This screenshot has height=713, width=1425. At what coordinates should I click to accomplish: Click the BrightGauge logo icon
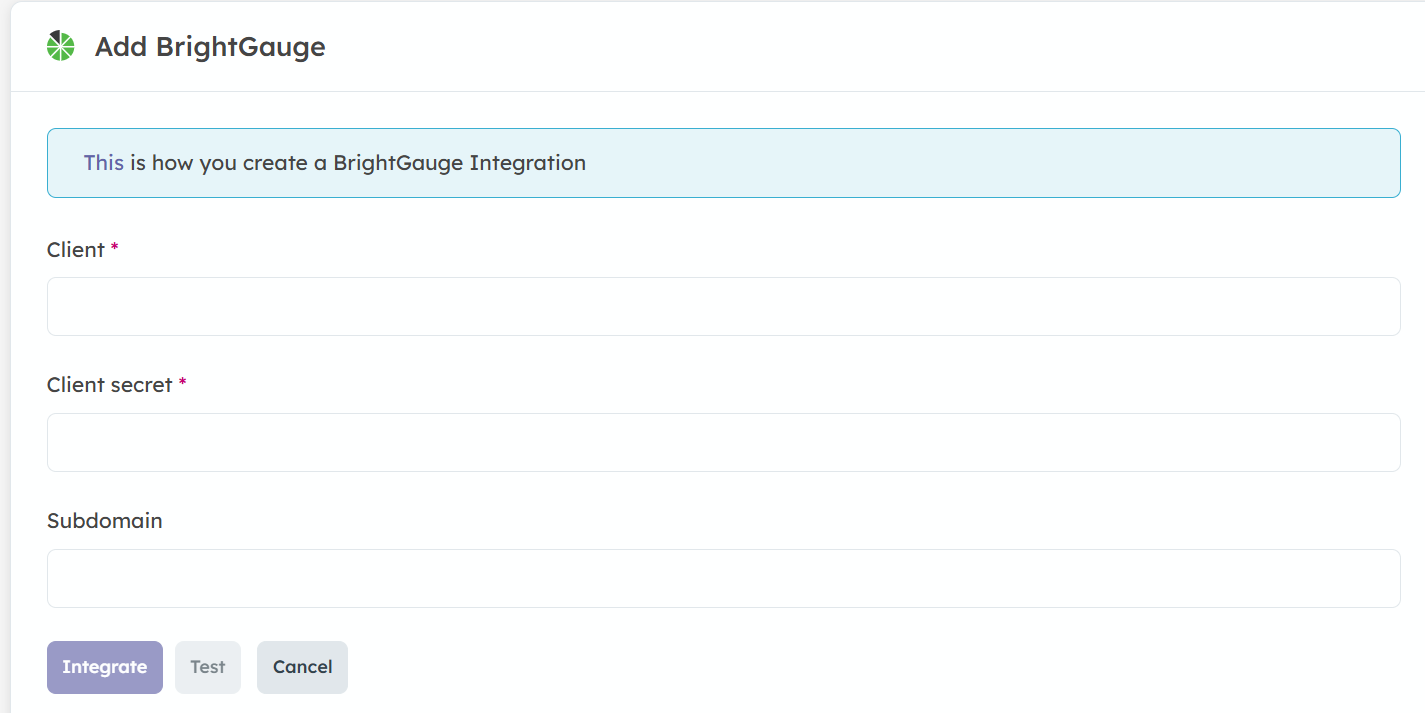[x=61, y=46]
